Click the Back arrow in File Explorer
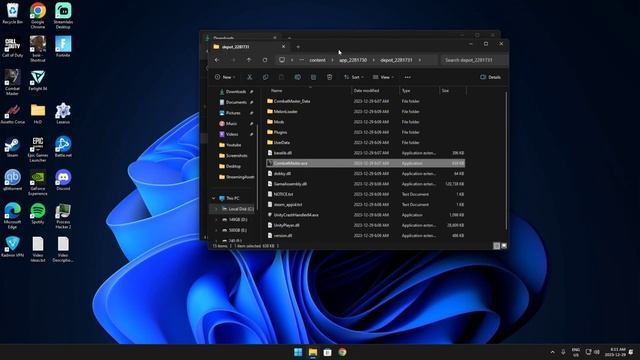 [x=217, y=60]
